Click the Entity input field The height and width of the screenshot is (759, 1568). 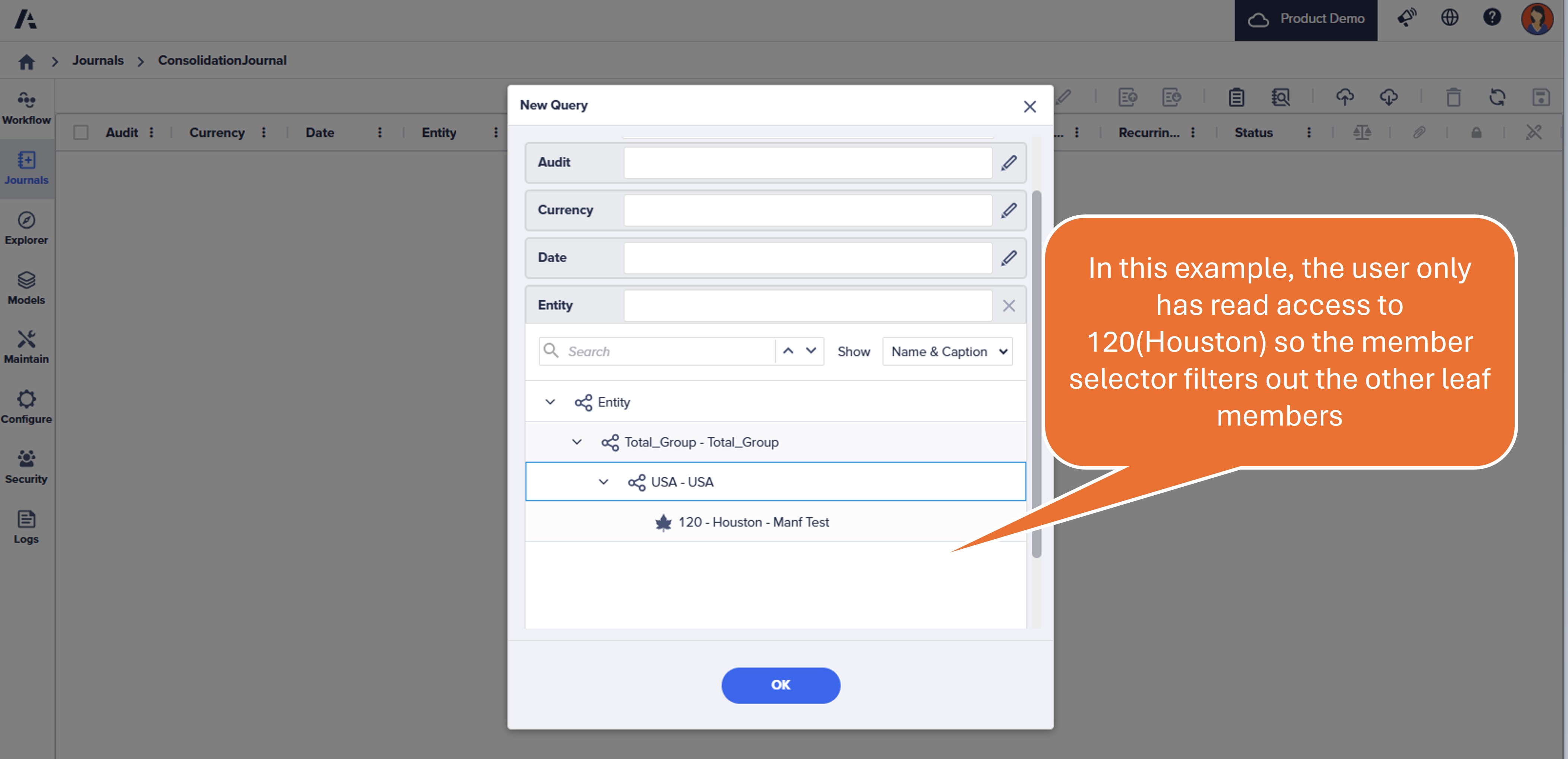[x=808, y=305]
